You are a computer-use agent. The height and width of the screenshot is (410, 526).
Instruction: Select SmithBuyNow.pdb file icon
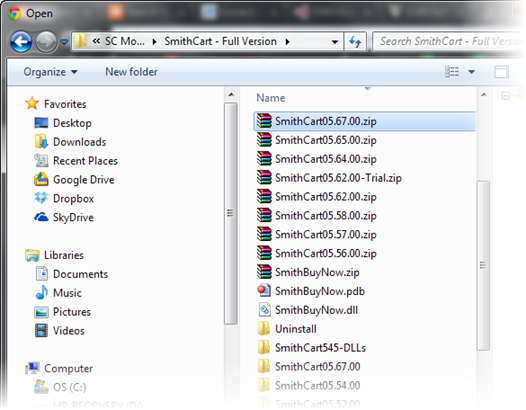click(x=264, y=291)
